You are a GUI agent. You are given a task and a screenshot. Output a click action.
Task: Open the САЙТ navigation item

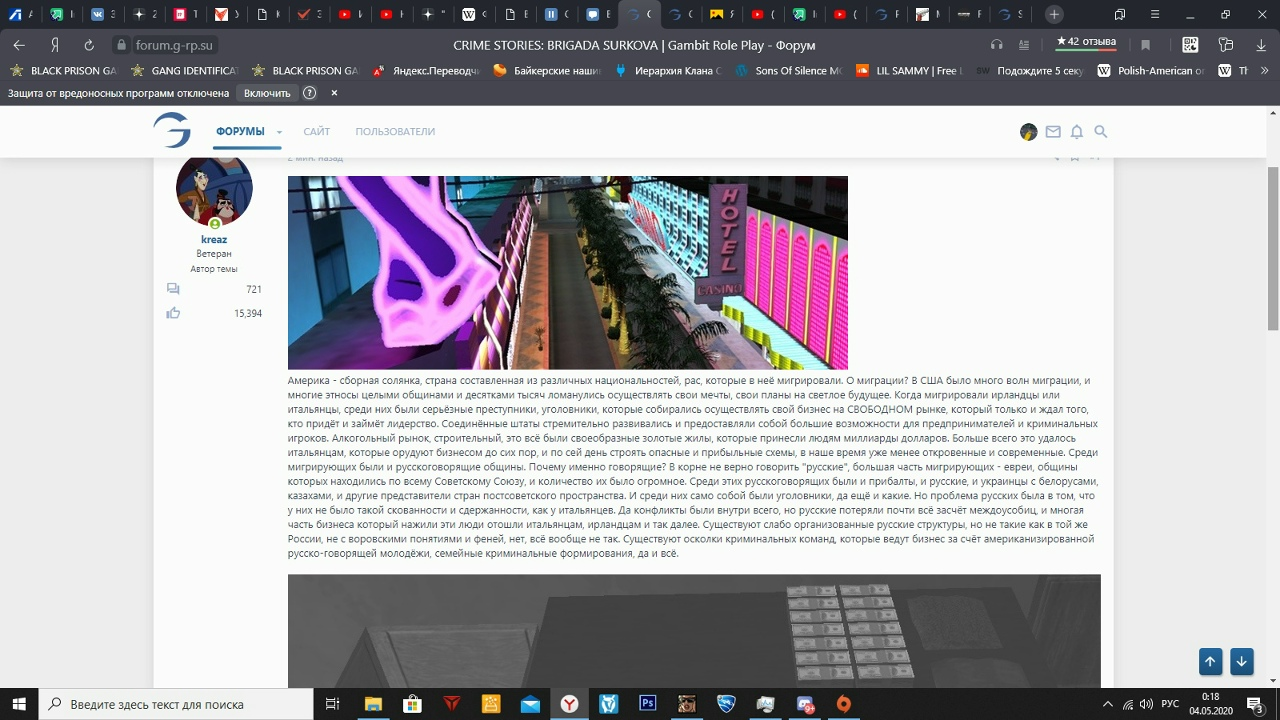(x=316, y=132)
